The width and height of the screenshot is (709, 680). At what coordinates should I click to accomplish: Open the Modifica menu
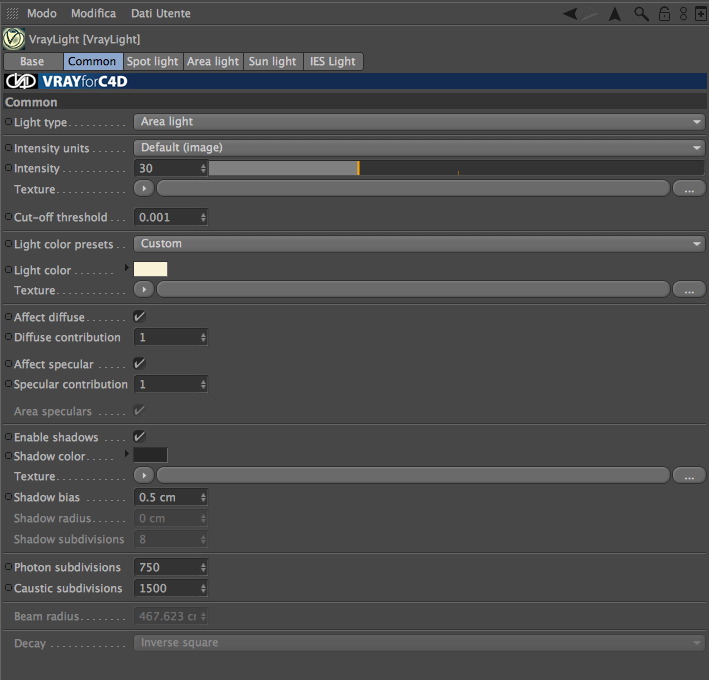pos(93,14)
